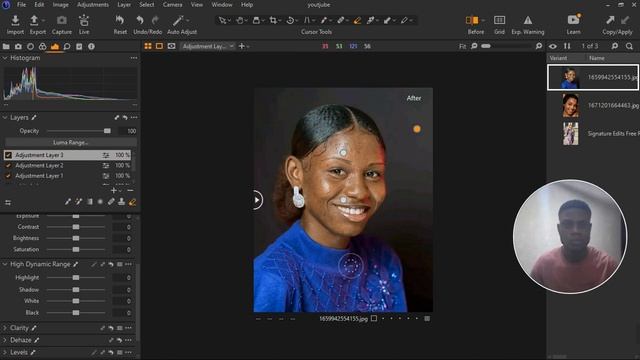Select the Pan hand cursor tool
The height and width of the screenshot is (360, 640).
click(240, 20)
